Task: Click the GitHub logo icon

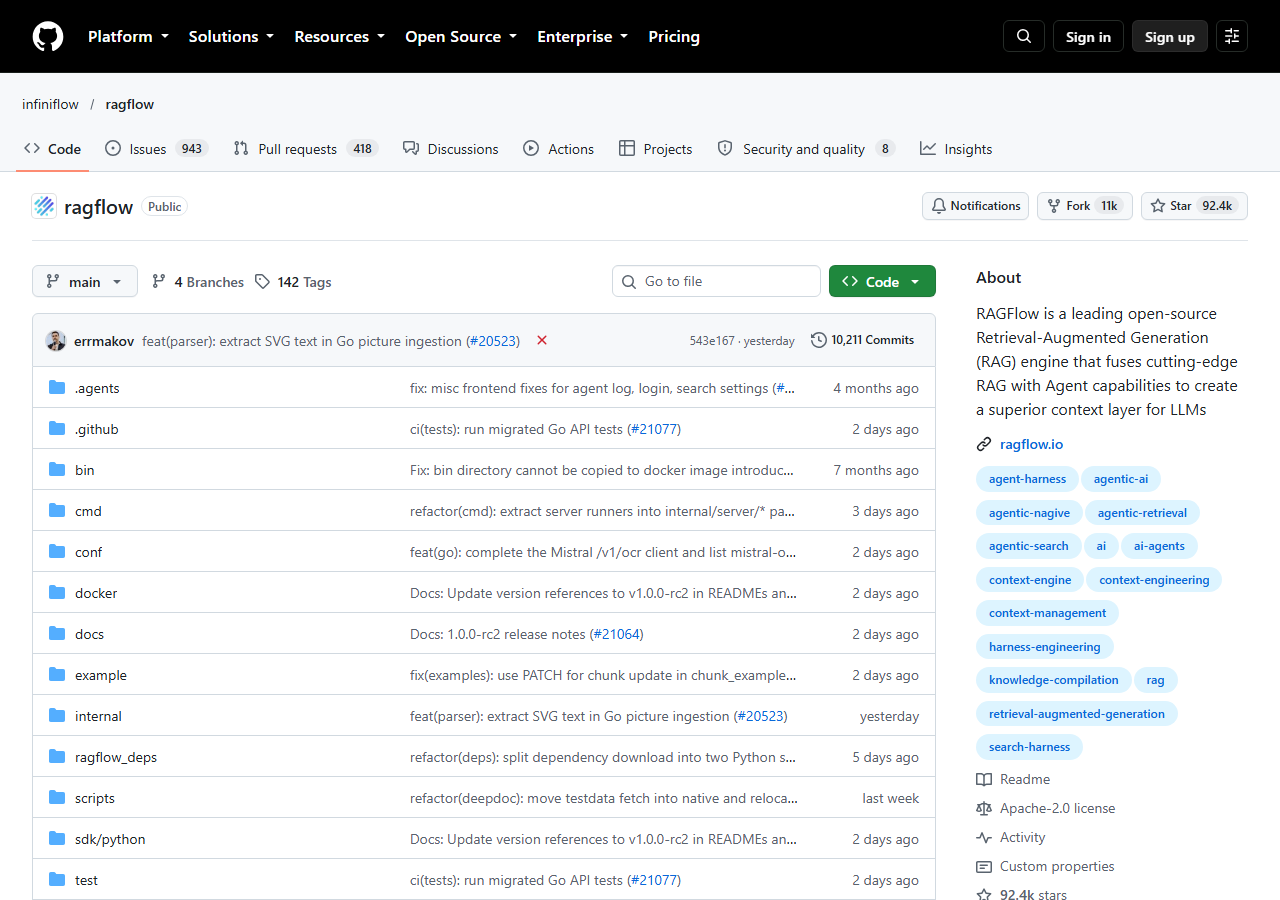Action: 48,37
